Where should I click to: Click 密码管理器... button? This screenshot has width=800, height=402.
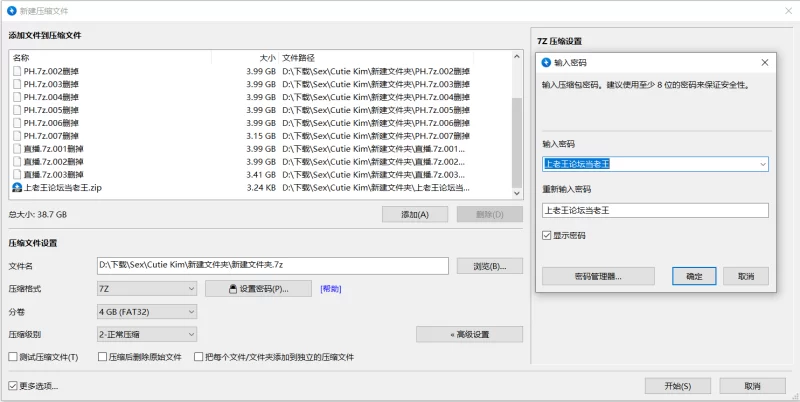[598, 277]
